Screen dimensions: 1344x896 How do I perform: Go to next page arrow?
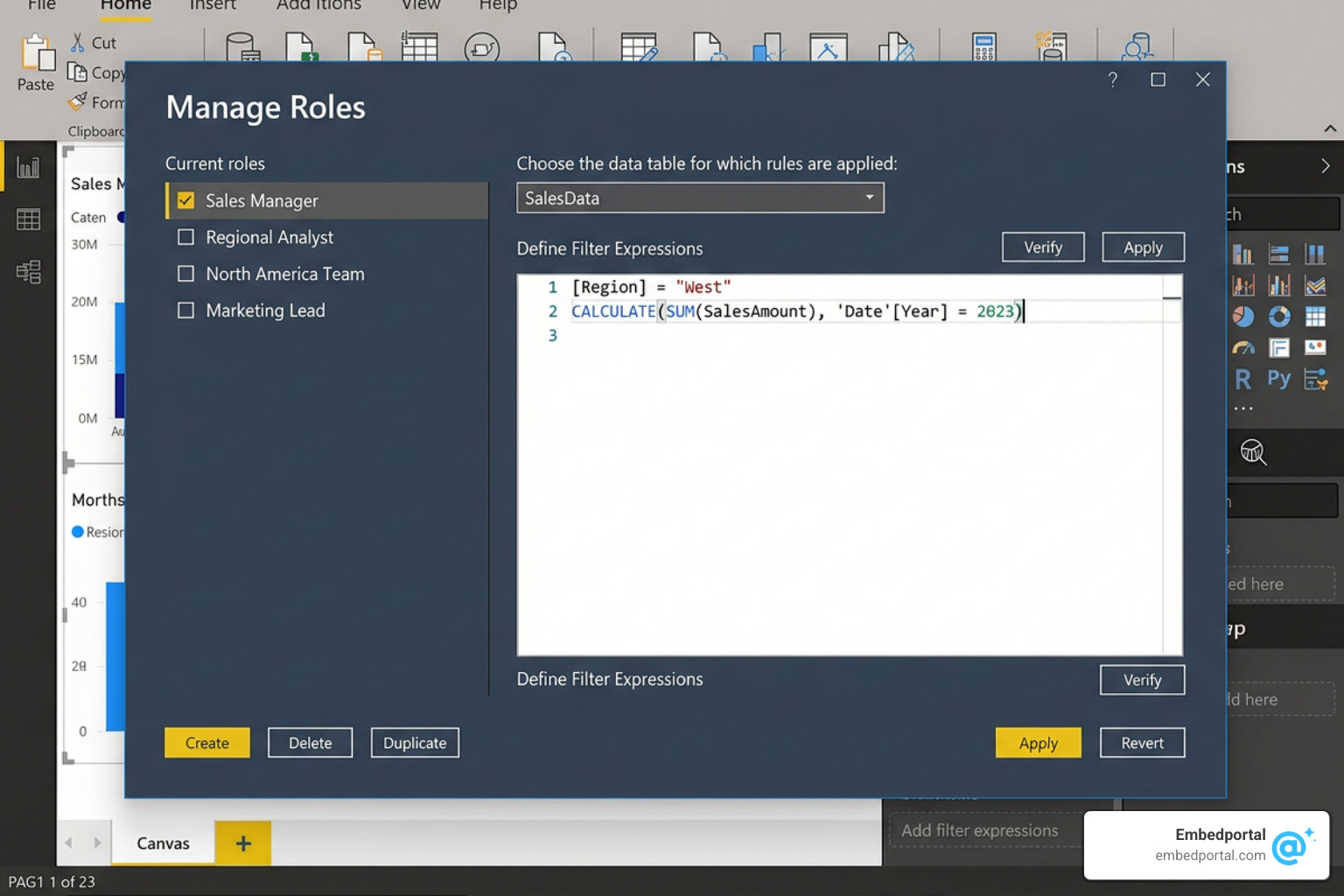[97, 843]
